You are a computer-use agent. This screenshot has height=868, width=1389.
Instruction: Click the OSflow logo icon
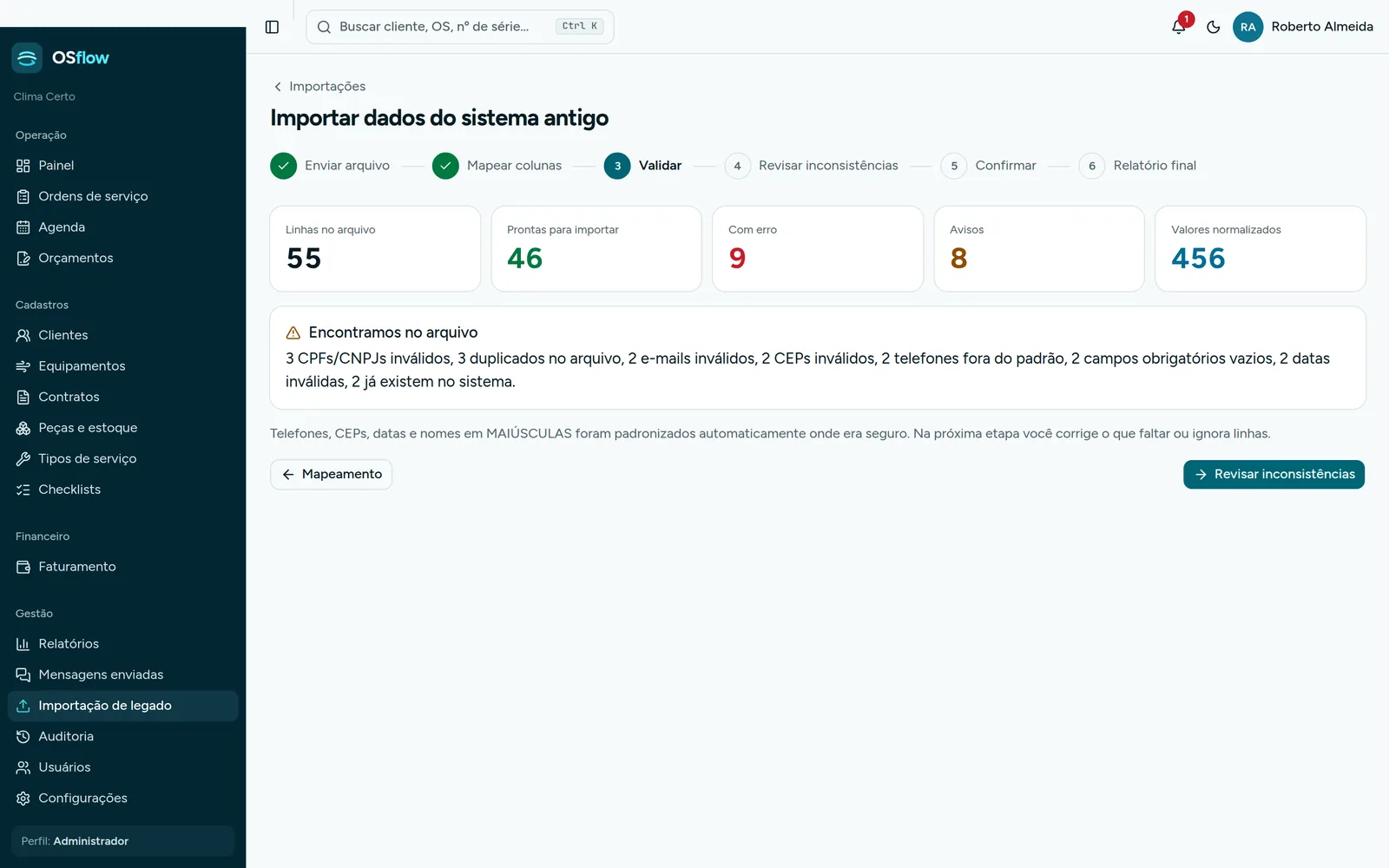27,58
